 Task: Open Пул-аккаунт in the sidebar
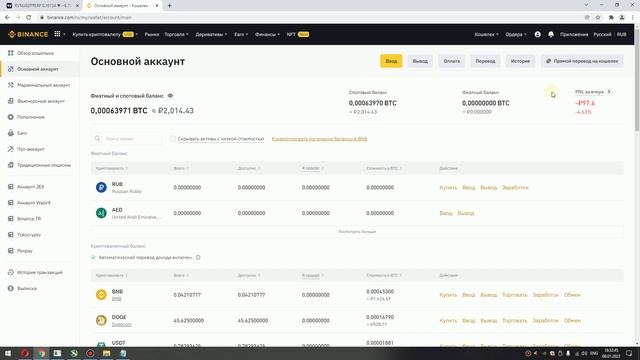(x=31, y=149)
